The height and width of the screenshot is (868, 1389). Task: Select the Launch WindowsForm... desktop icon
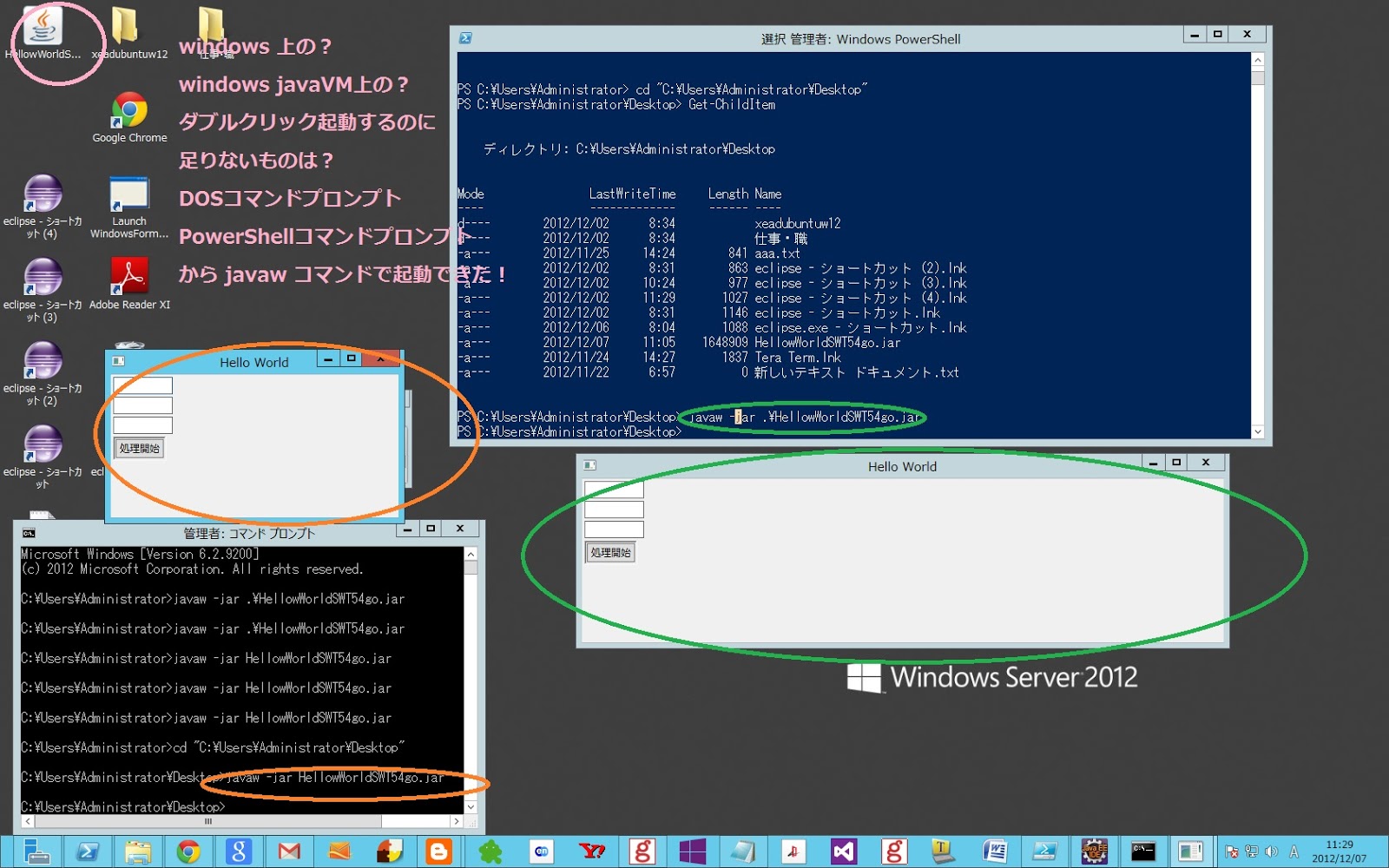pyautogui.click(x=129, y=207)
